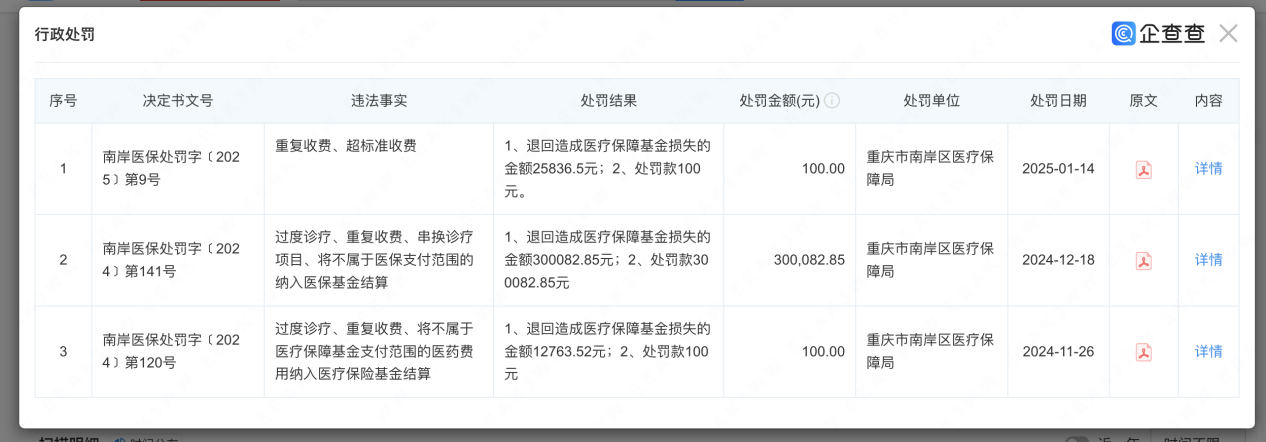Viewport: 1266px width, 442px height.
Task: Click info icon beside 处罚金额(元)
Action: pyautogui.click(x=832, y=101)
